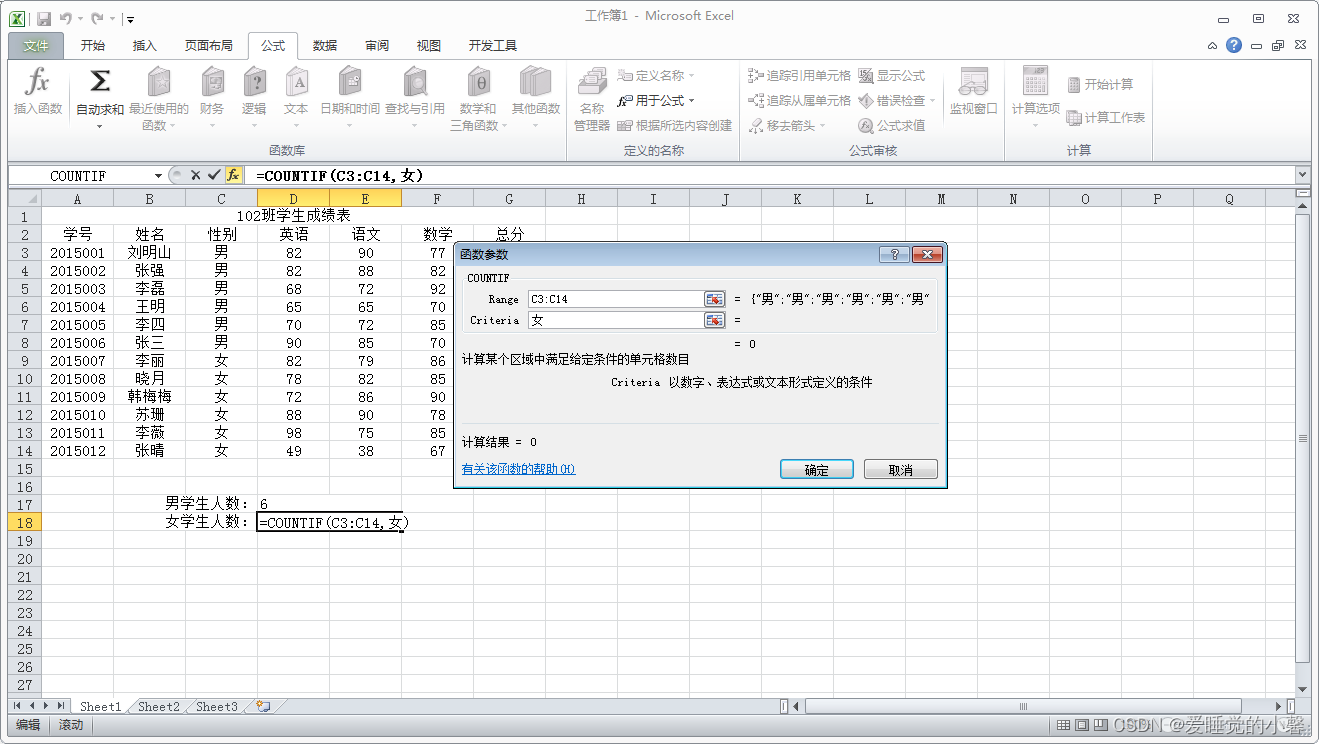Open the Insert Function (插入函数) button
Viewport: 1319px width, 744px height.
pyautogui.click(x=38, y=94)
